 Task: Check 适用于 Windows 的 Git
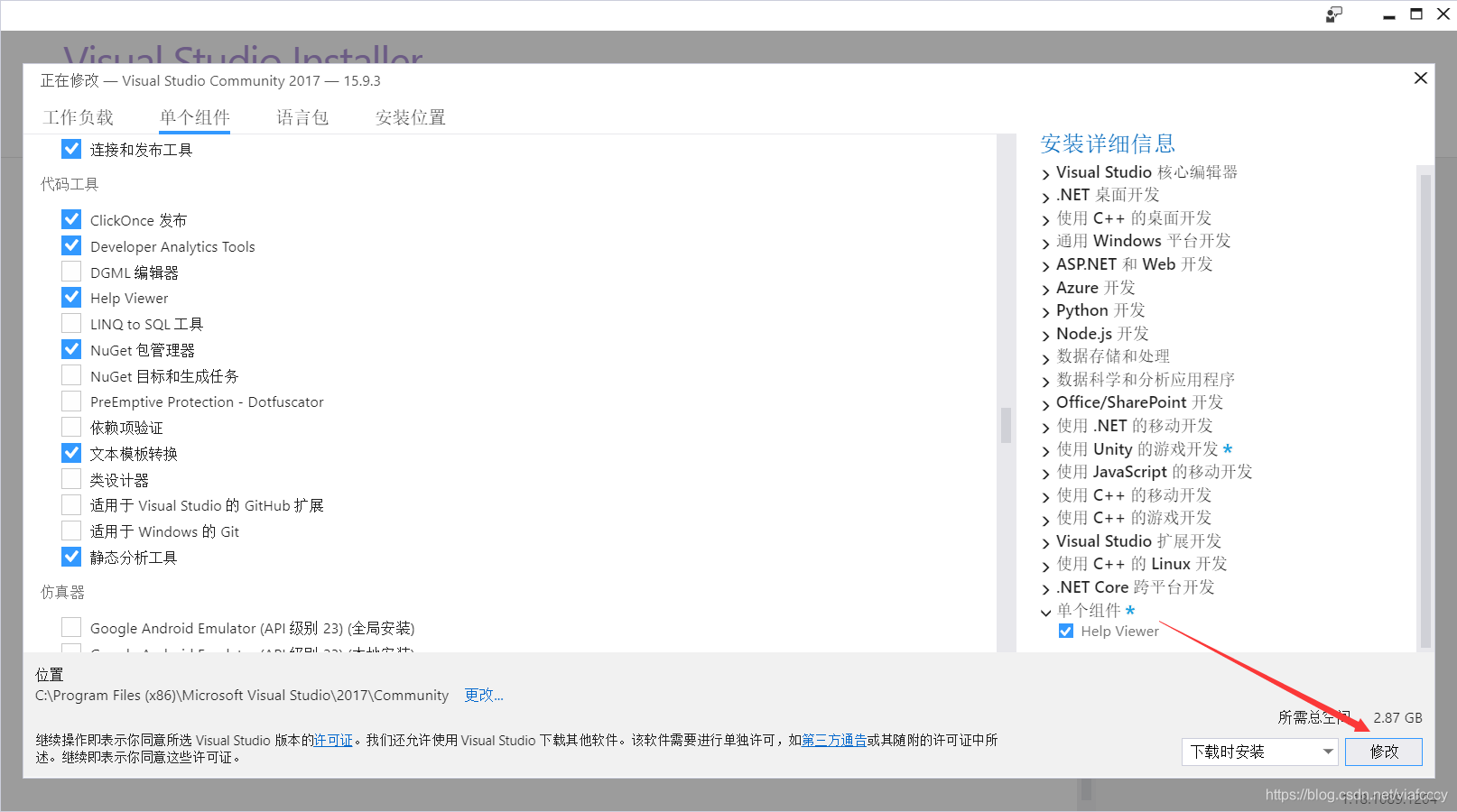click(71, 531)
